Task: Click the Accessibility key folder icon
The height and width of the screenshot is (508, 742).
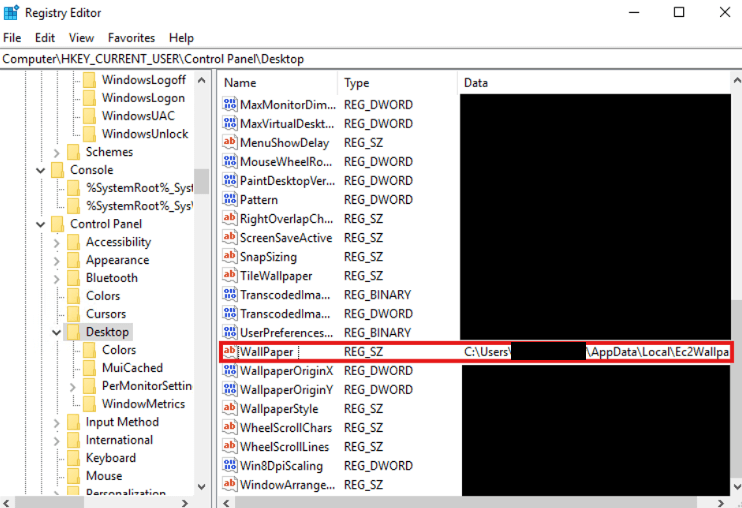Action: pyautogui.click(x=73, y=242)
